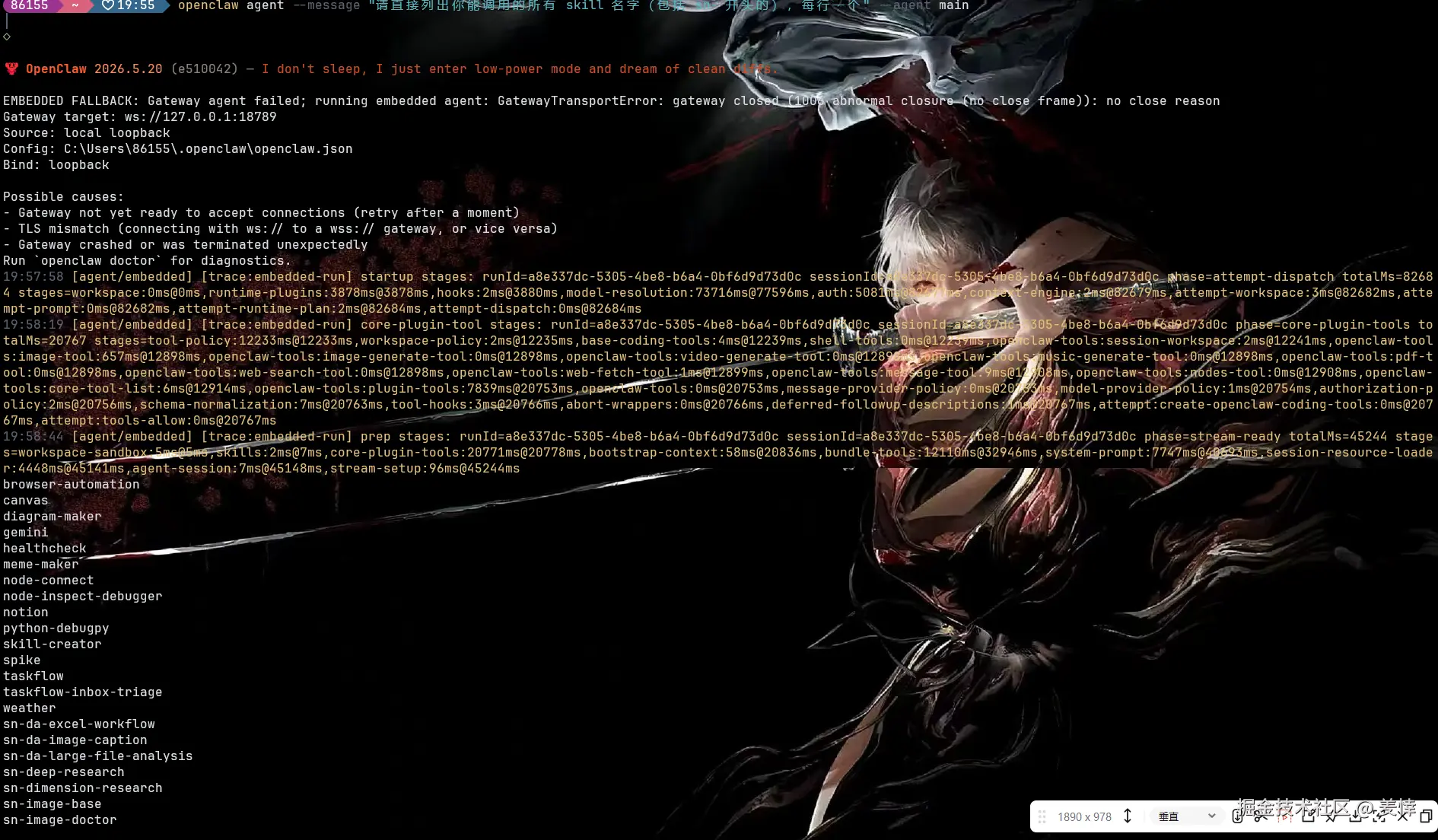Click the 'Possible causes:' heading

tap(63, 197)
